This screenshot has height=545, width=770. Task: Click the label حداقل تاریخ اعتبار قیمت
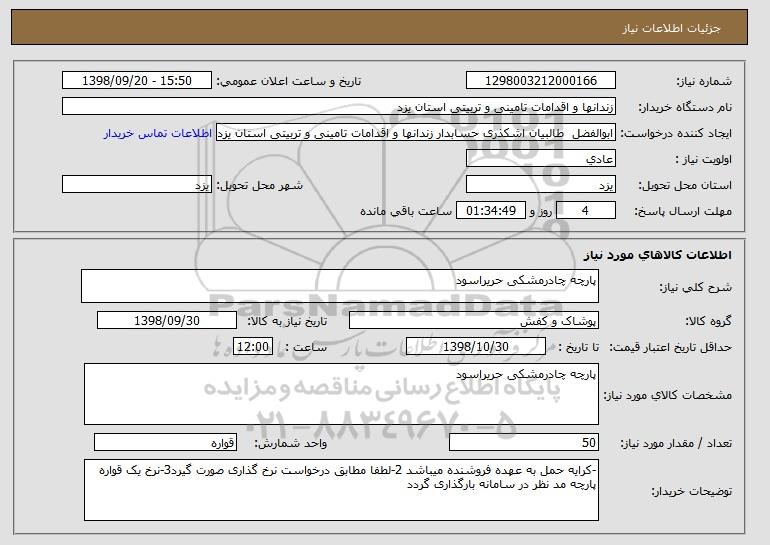coord(671,347)
